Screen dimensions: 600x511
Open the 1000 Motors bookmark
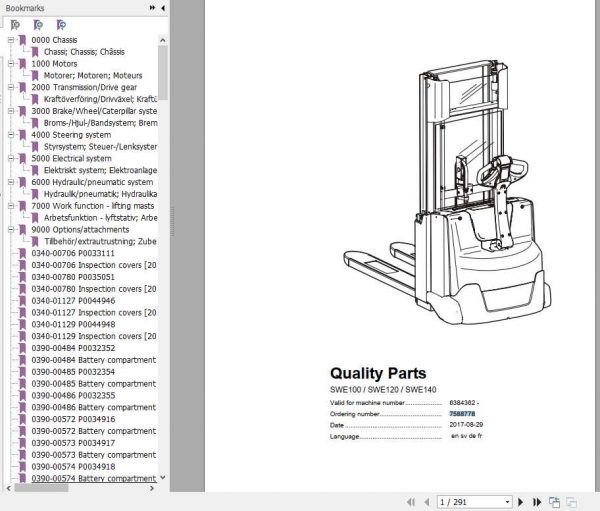(54, 64)
